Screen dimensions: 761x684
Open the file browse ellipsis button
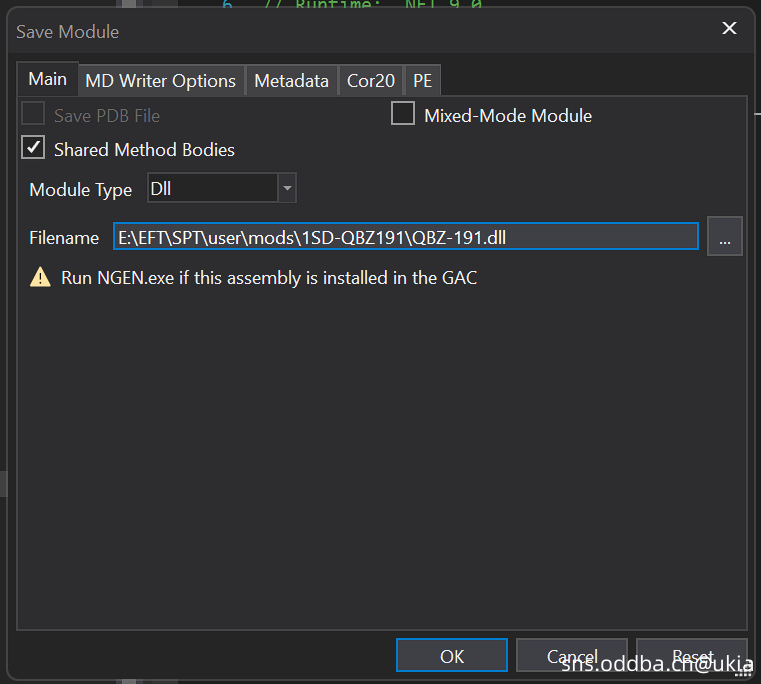tap(725, 236)
